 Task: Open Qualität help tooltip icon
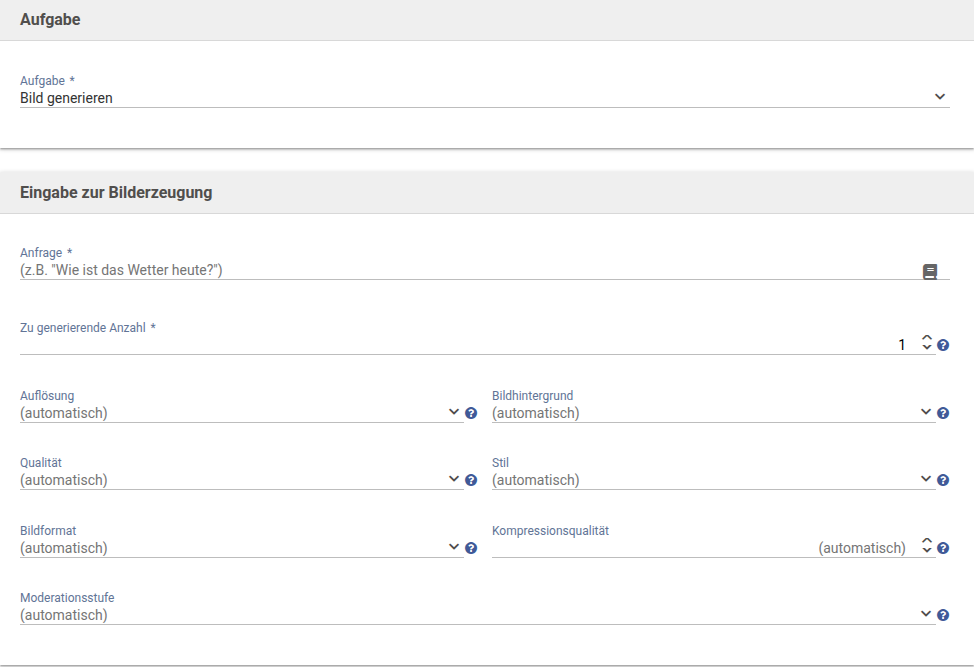pyautogui.click(x=471, y=480)
